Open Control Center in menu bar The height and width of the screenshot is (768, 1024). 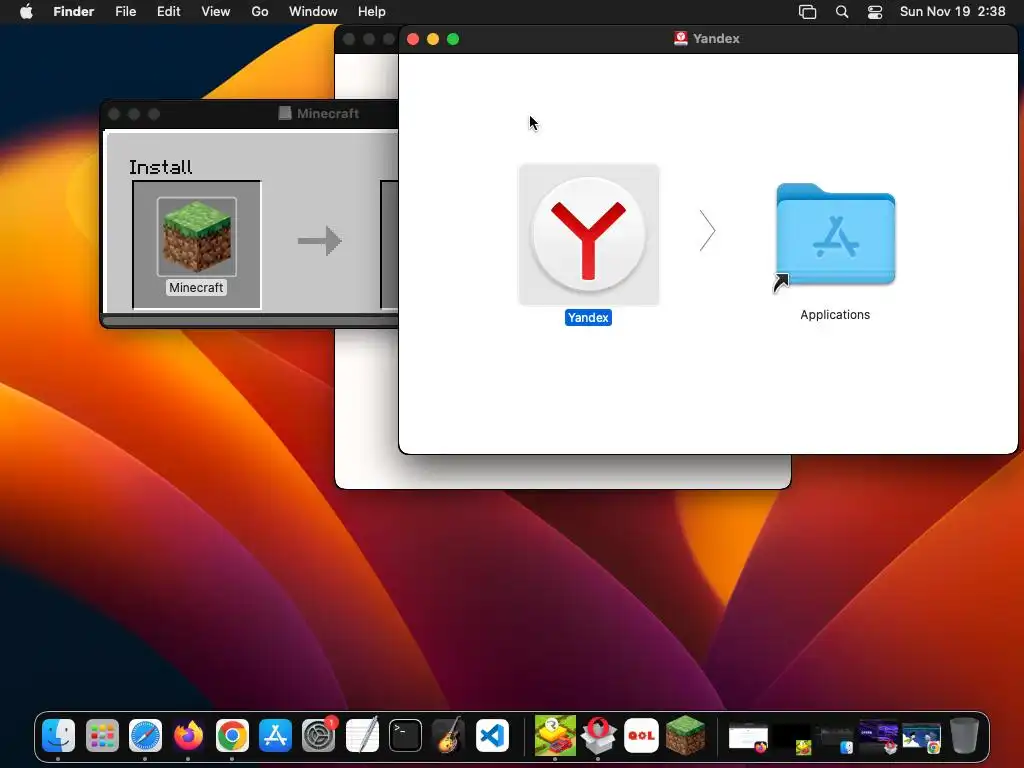875,12
